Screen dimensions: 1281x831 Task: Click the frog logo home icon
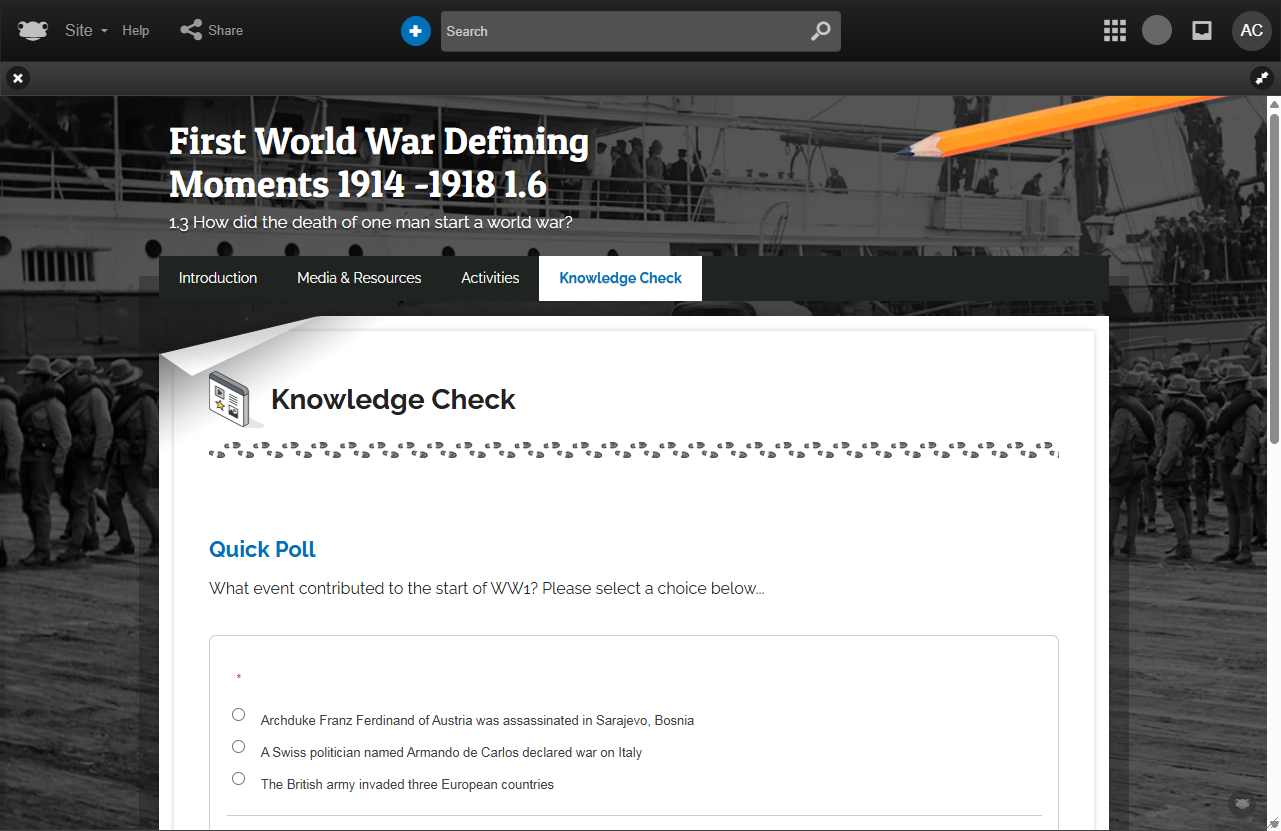(33, 31)
